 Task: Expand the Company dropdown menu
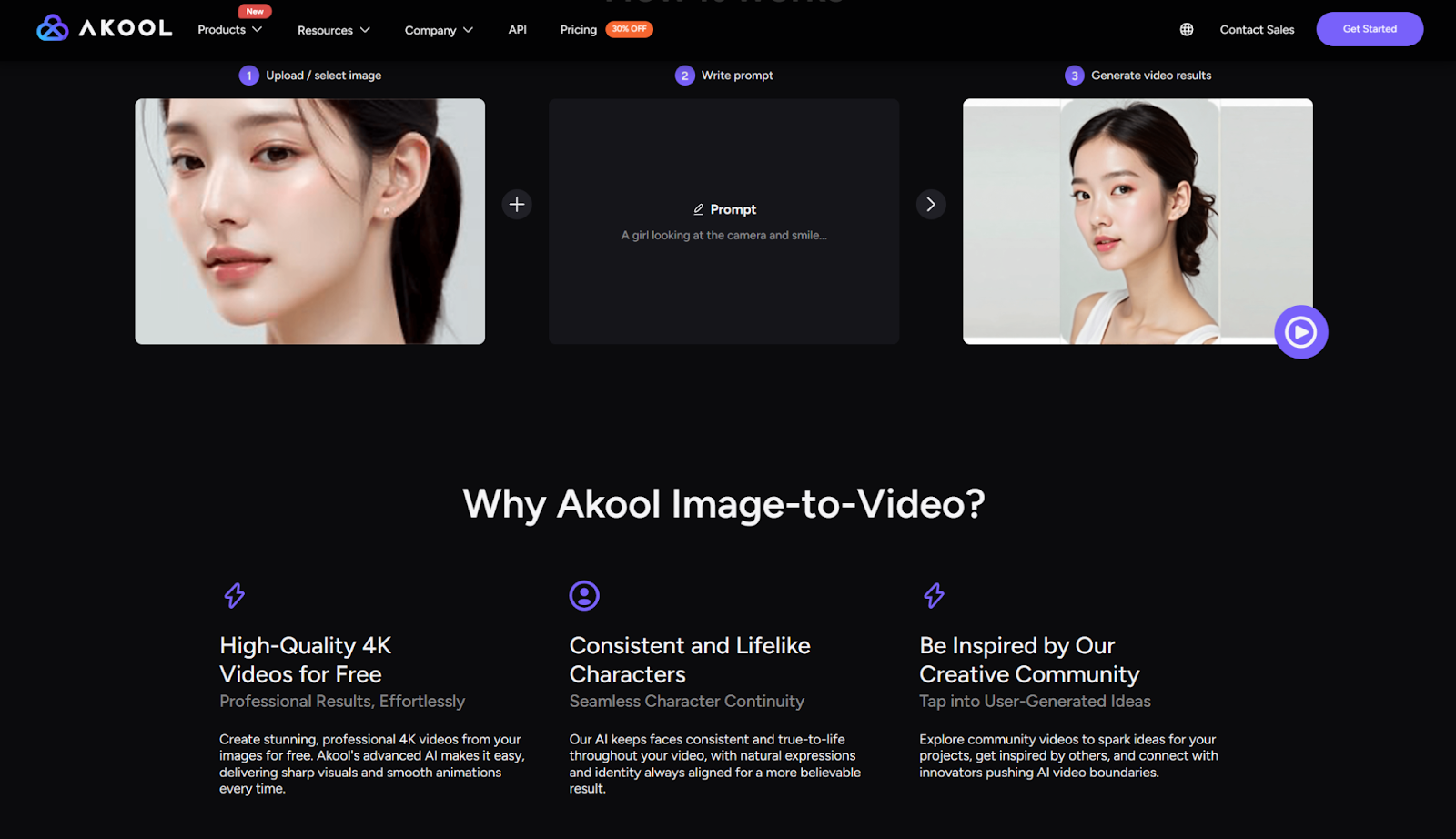point(440,30)
